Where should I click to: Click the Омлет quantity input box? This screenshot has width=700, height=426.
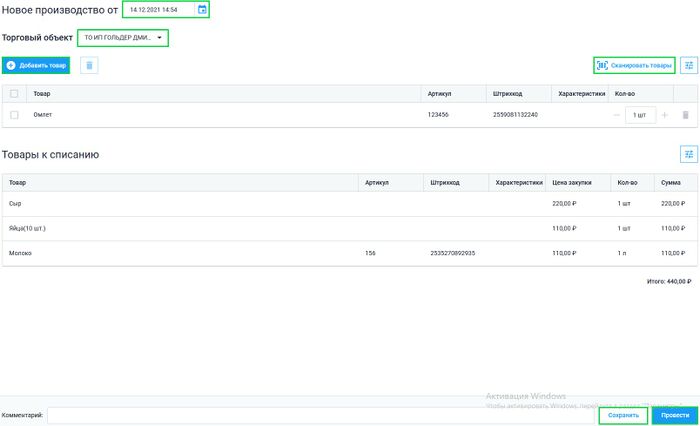pyautogui.click(x=640, y=115)
